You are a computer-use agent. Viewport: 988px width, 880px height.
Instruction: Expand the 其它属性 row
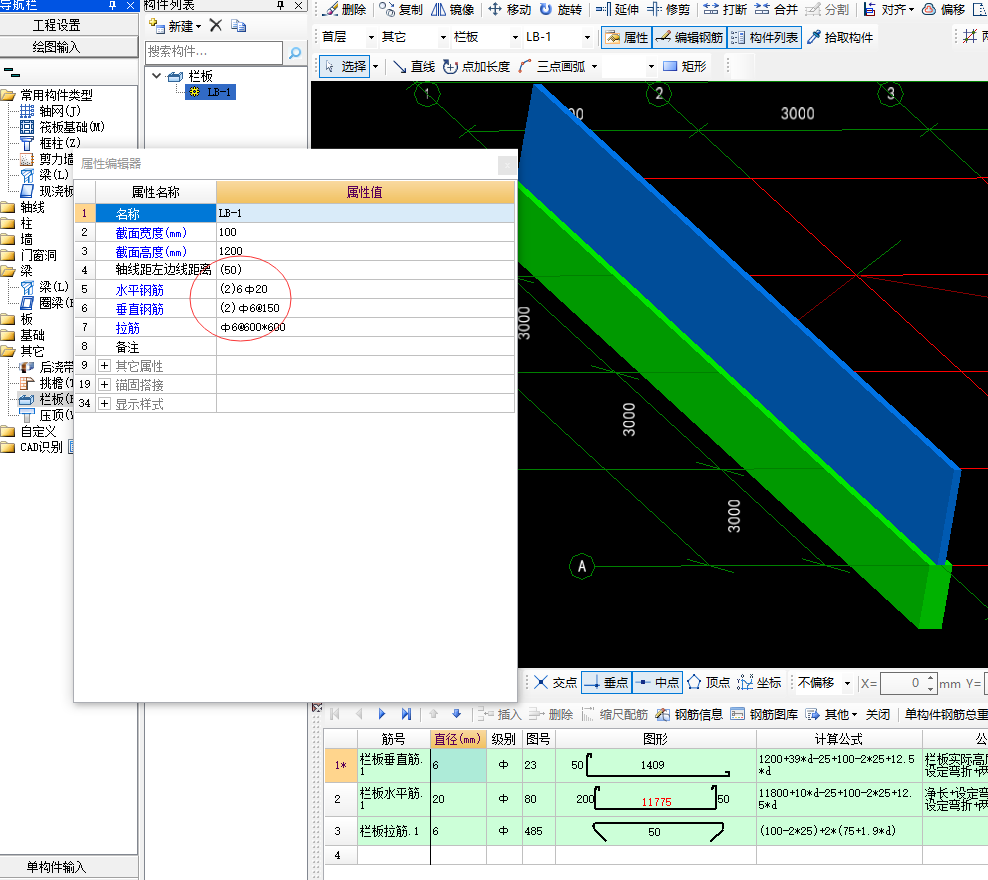pyautogui.click(x=105, y=365)
